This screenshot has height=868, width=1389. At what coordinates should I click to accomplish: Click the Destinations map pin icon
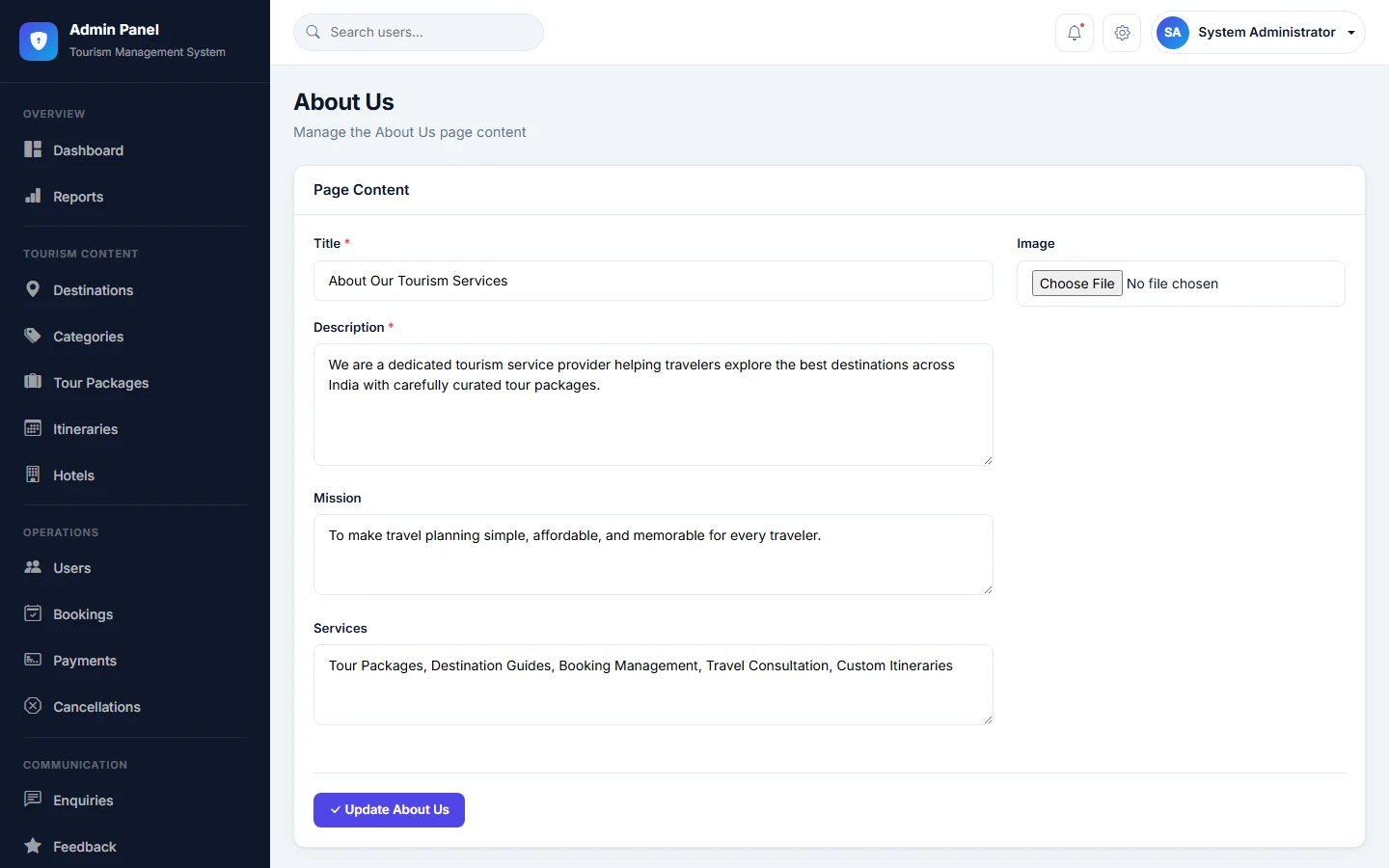tap(33, 289)
